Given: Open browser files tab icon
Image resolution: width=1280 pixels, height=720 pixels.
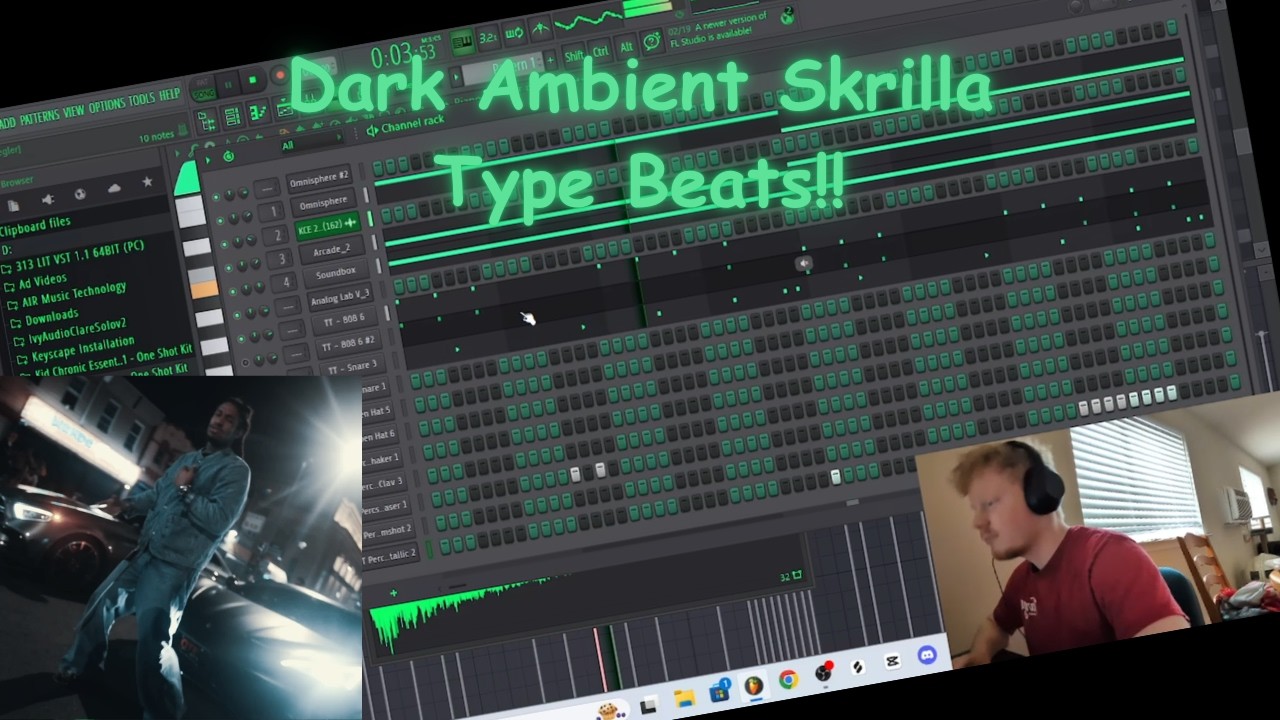Looking at the screenshot, I should tap(13, 205).
